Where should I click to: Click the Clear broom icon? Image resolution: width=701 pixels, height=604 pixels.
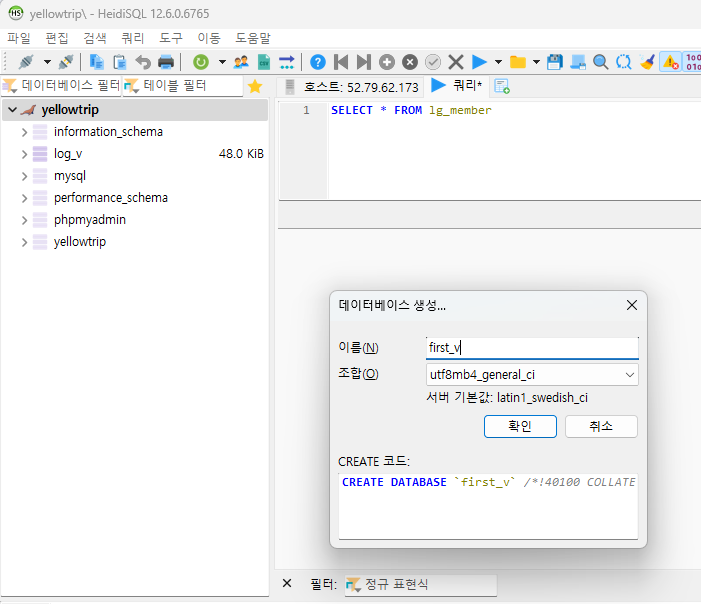(647, 62)
